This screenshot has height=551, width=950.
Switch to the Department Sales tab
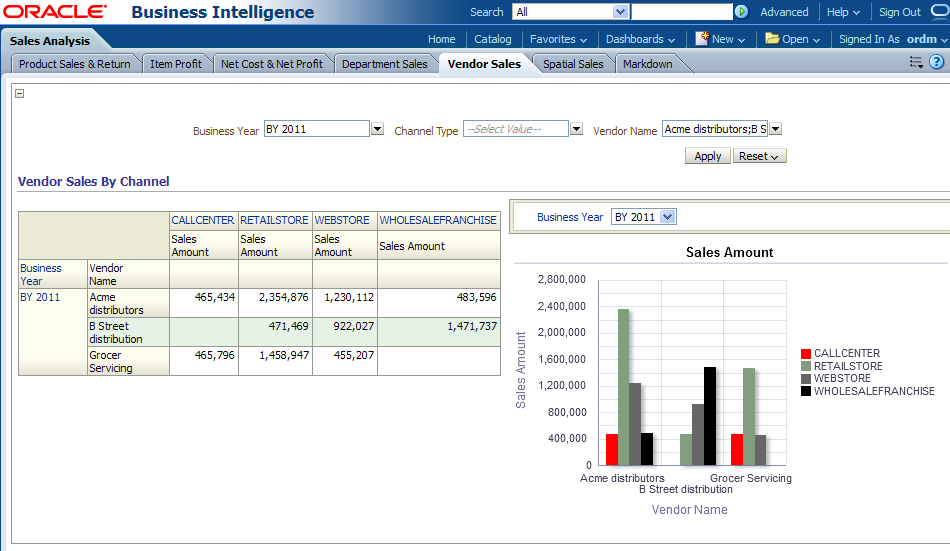[x=384, y=64]
